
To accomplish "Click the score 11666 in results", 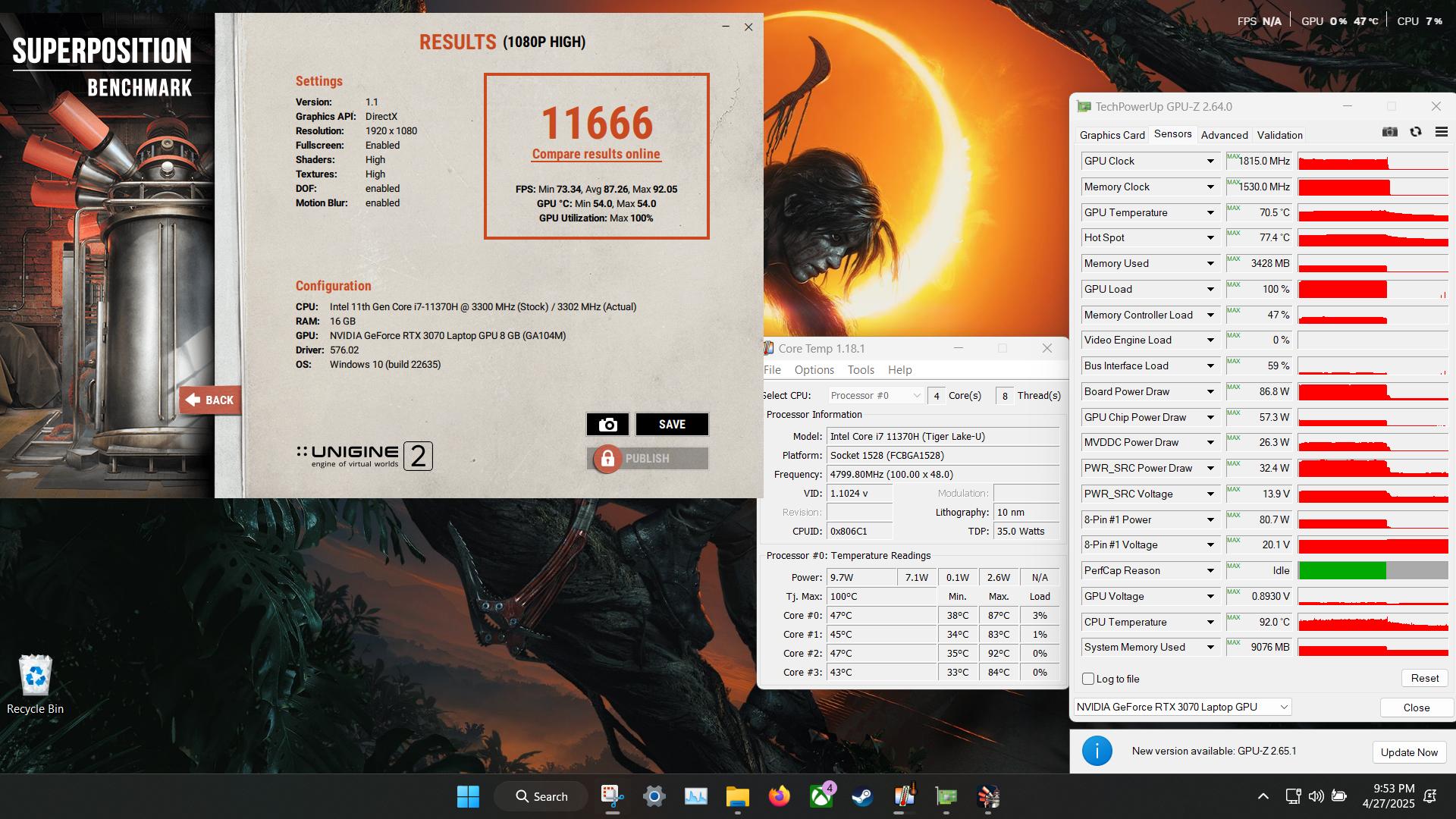I will click(x=597, y=123).
